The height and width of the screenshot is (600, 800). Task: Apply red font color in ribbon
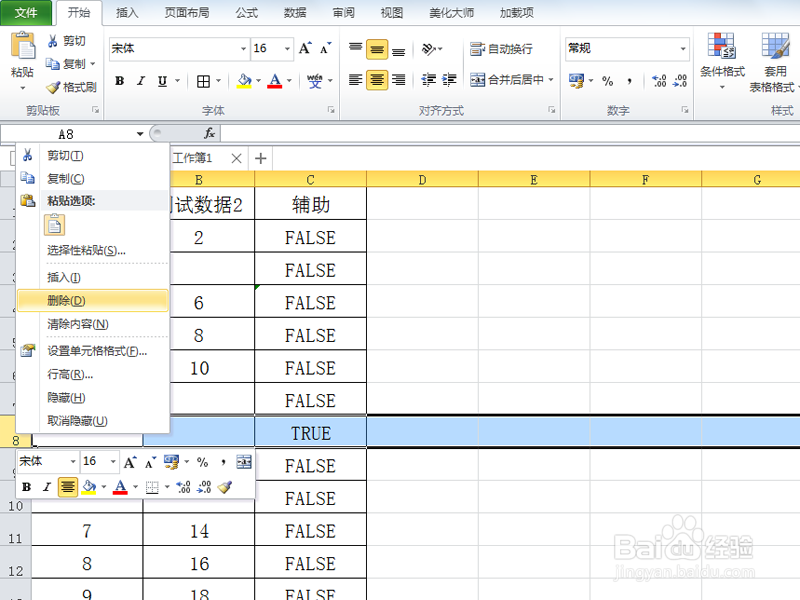[x=275, y=81]
